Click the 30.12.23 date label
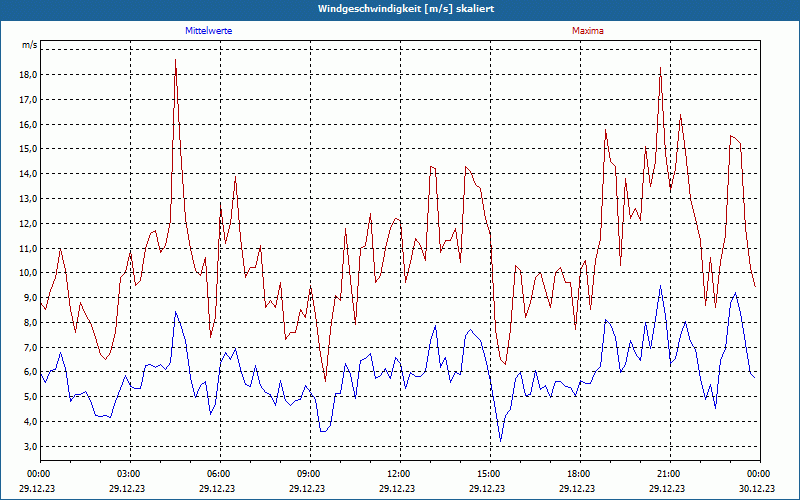 (757, 488)
